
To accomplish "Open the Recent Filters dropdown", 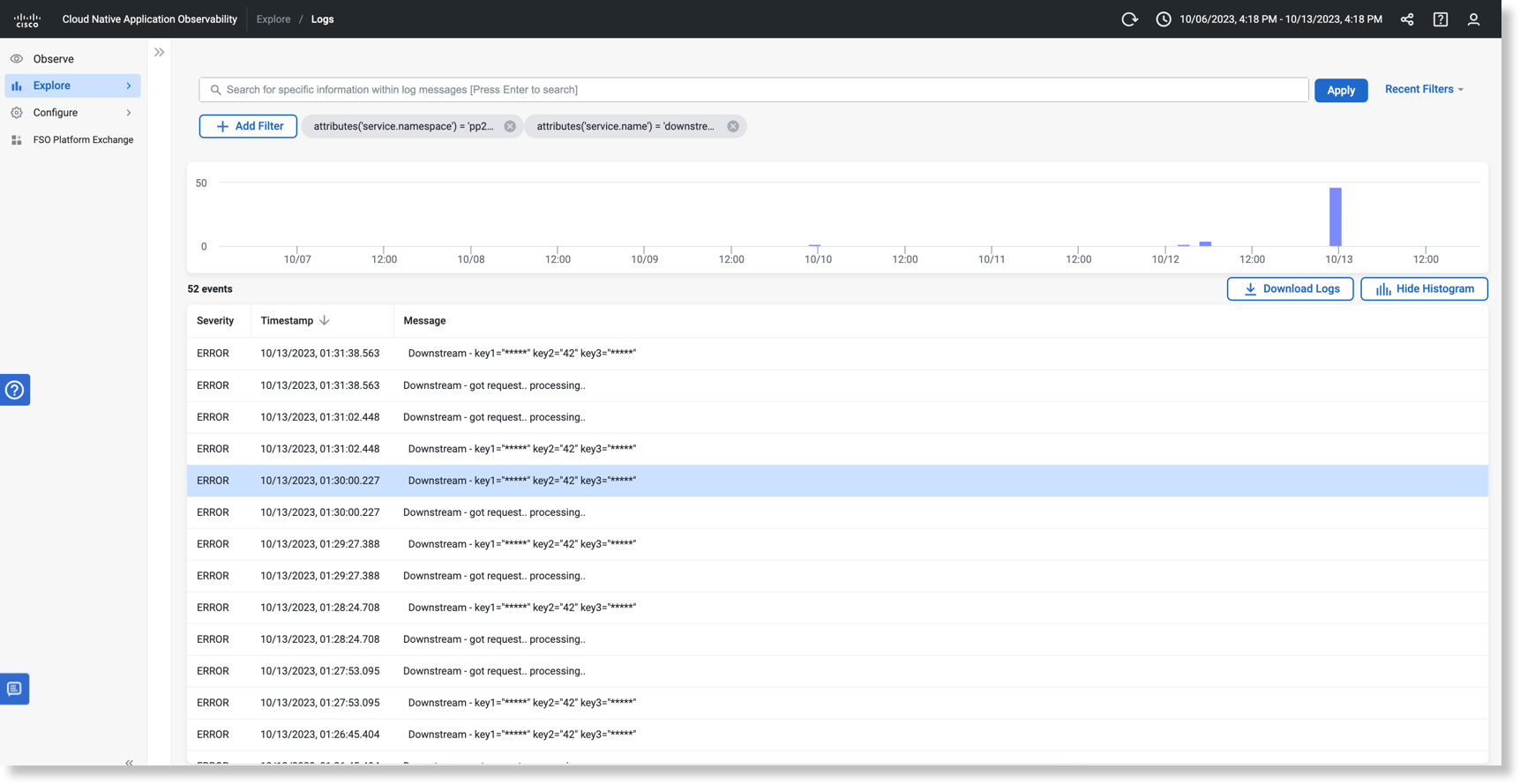I will tap(1424, 89).
